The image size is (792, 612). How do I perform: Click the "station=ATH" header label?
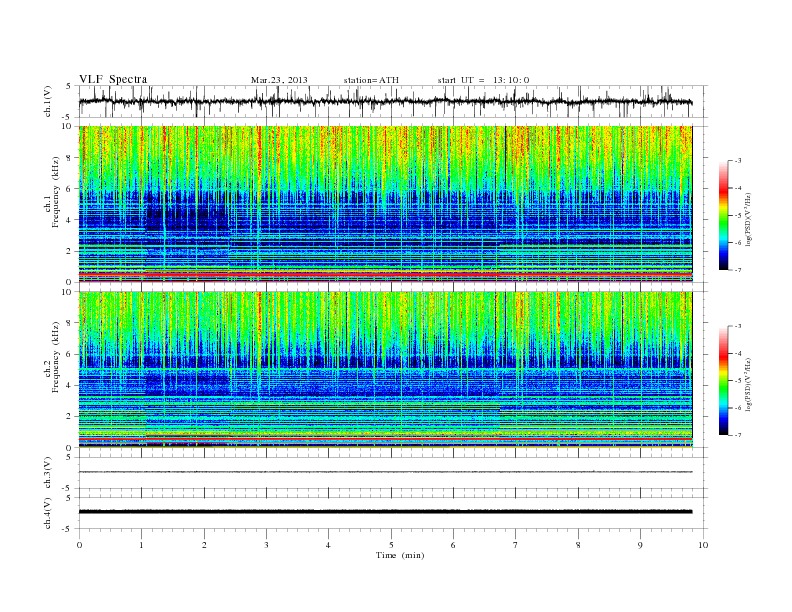(x=371, y=80)
